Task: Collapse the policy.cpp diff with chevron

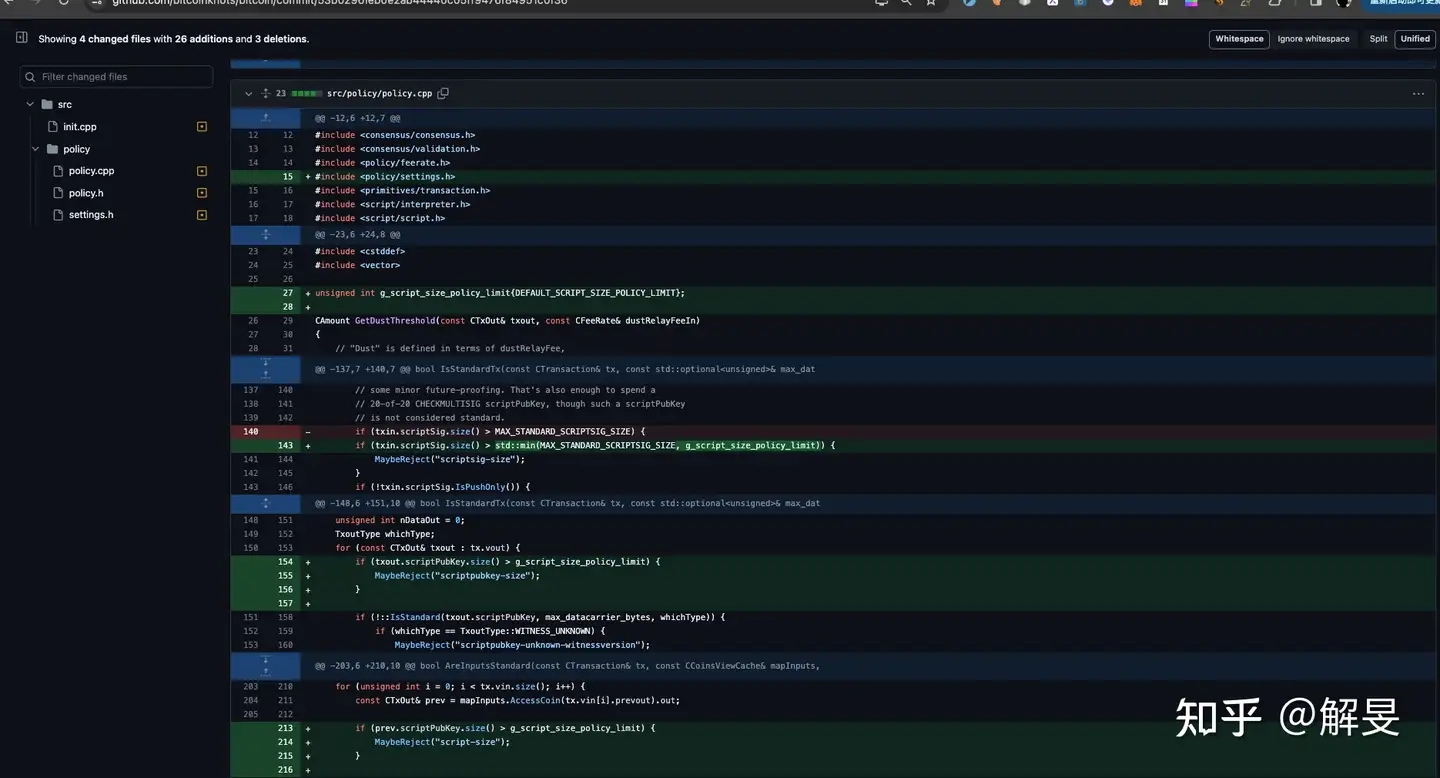Action: tap(248, 93)
